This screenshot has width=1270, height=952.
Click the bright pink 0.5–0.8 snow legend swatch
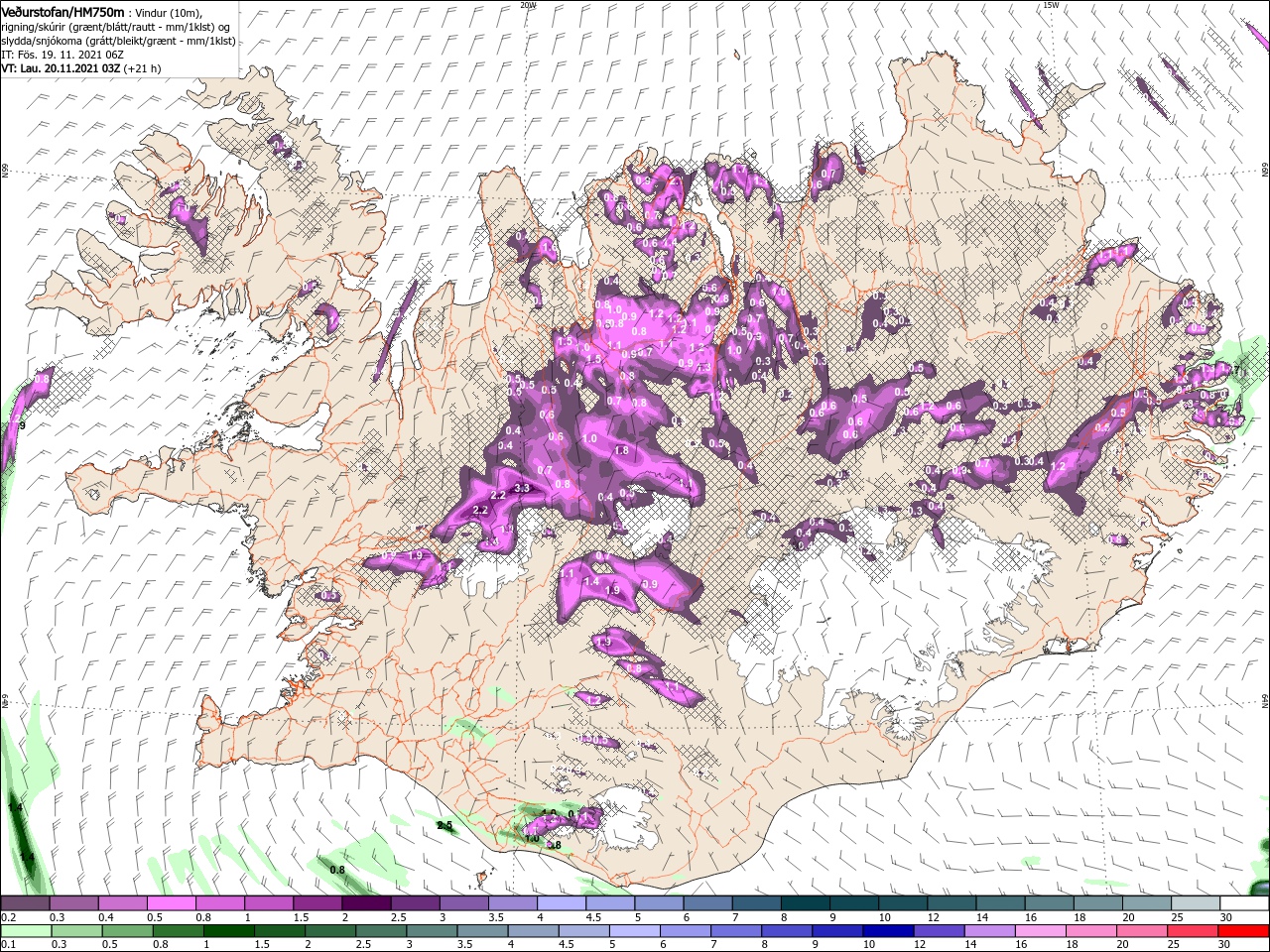(174, 903)
